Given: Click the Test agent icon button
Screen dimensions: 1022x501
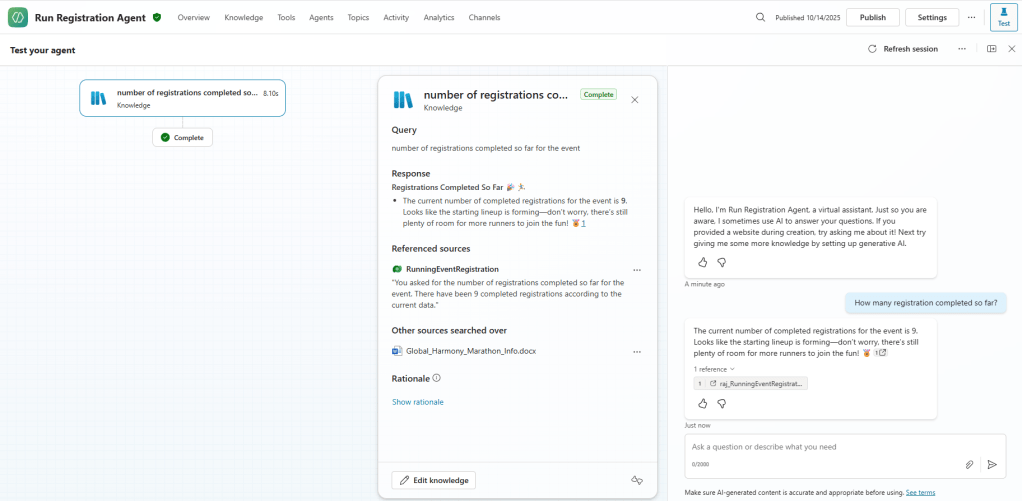Looking at the screenshot, I should 1003,17.
